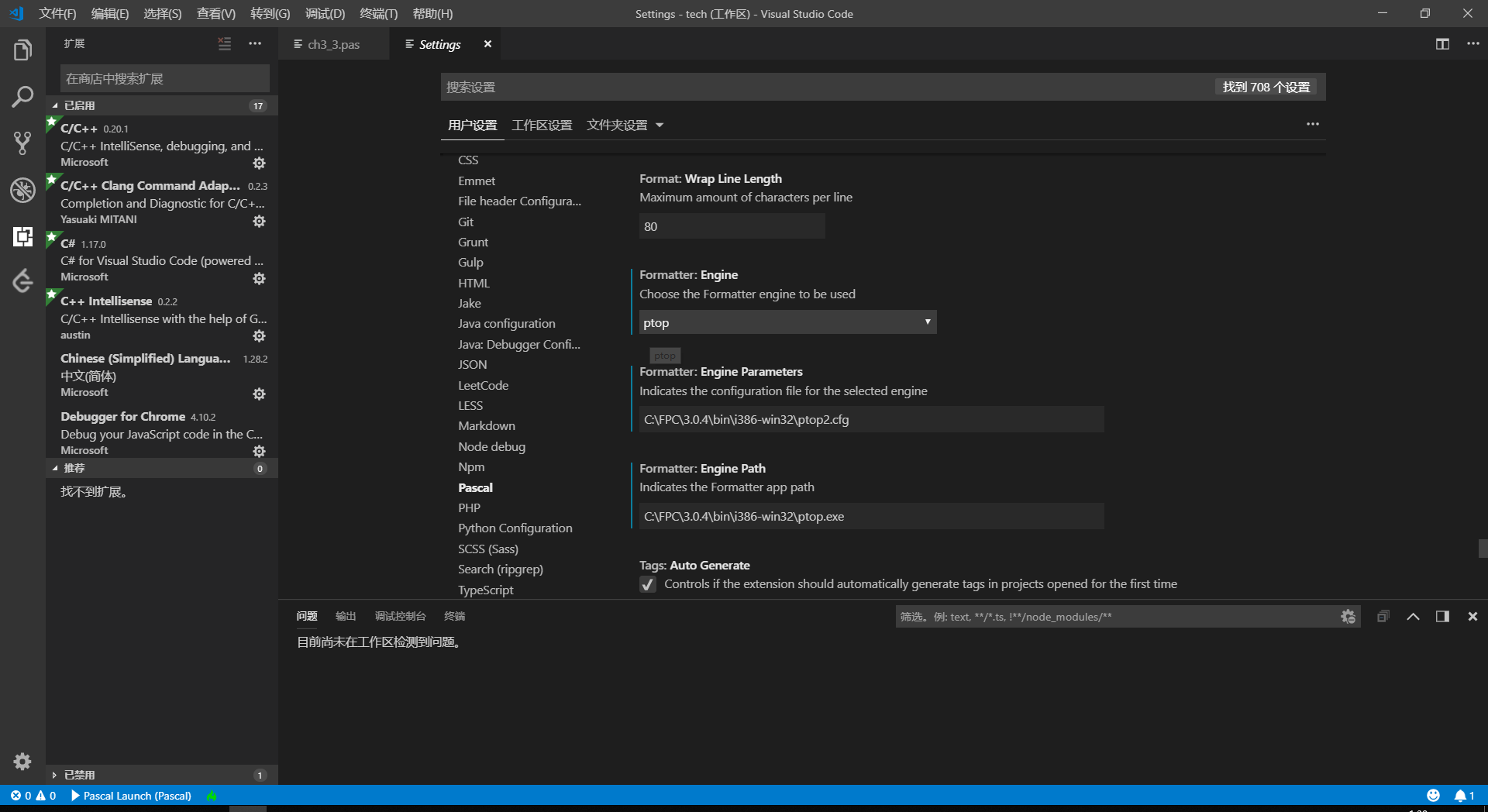
Task: Collapse the 已启用 extensions section
Action: pos(77,105)
